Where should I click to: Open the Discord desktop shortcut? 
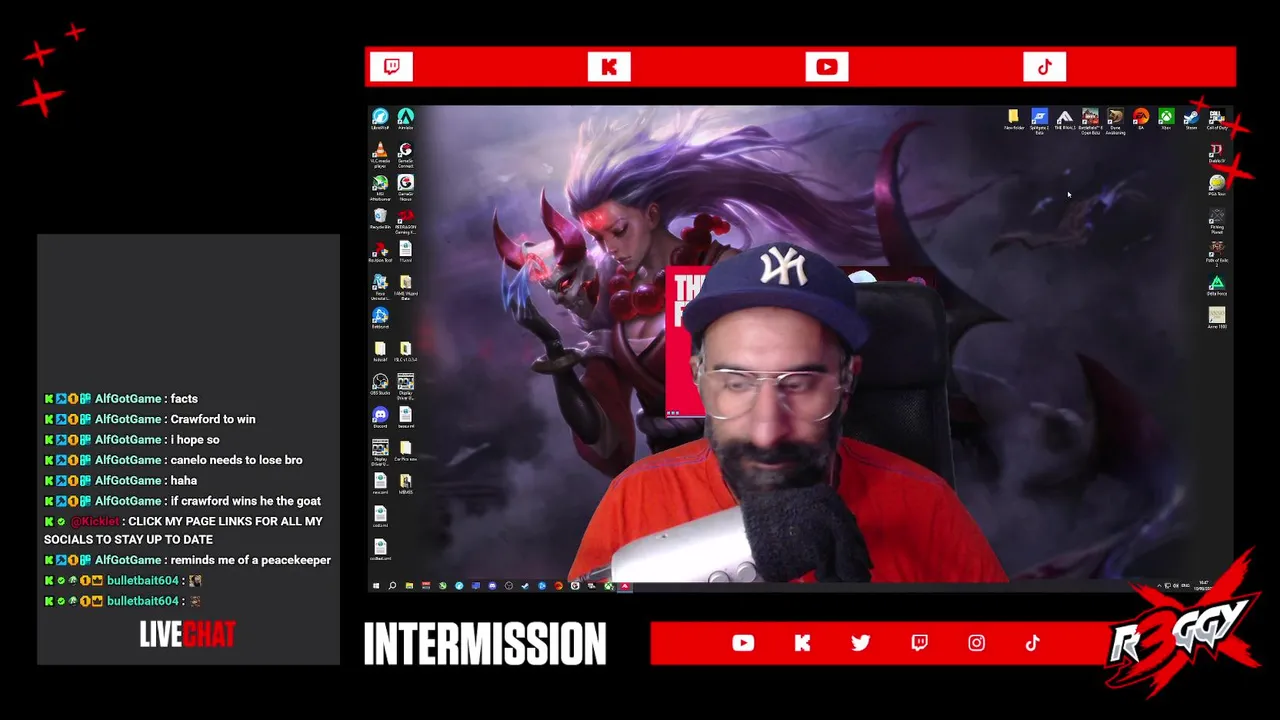coord(380,418)
